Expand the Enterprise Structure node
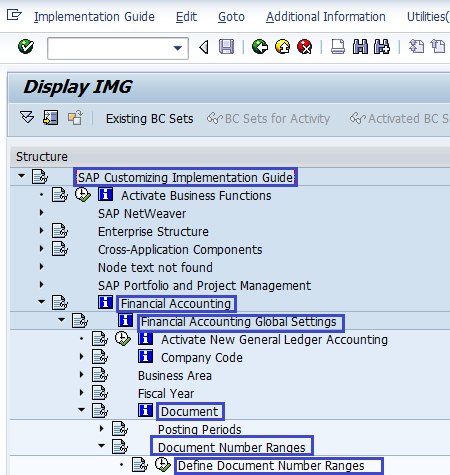 click(x=41, y=231)
